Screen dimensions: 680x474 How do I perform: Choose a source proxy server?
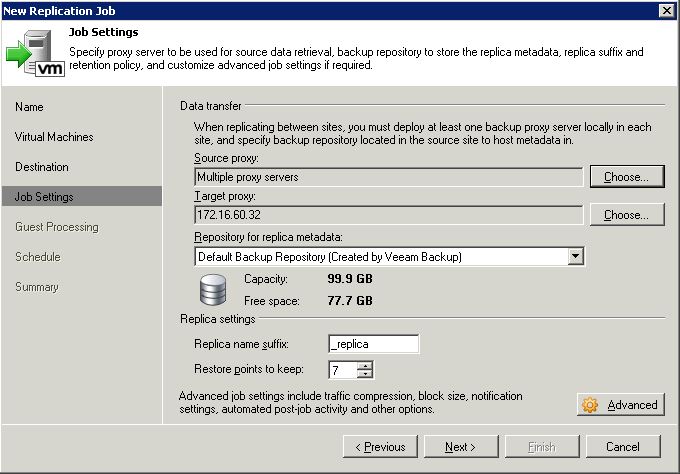click(627, 177)
